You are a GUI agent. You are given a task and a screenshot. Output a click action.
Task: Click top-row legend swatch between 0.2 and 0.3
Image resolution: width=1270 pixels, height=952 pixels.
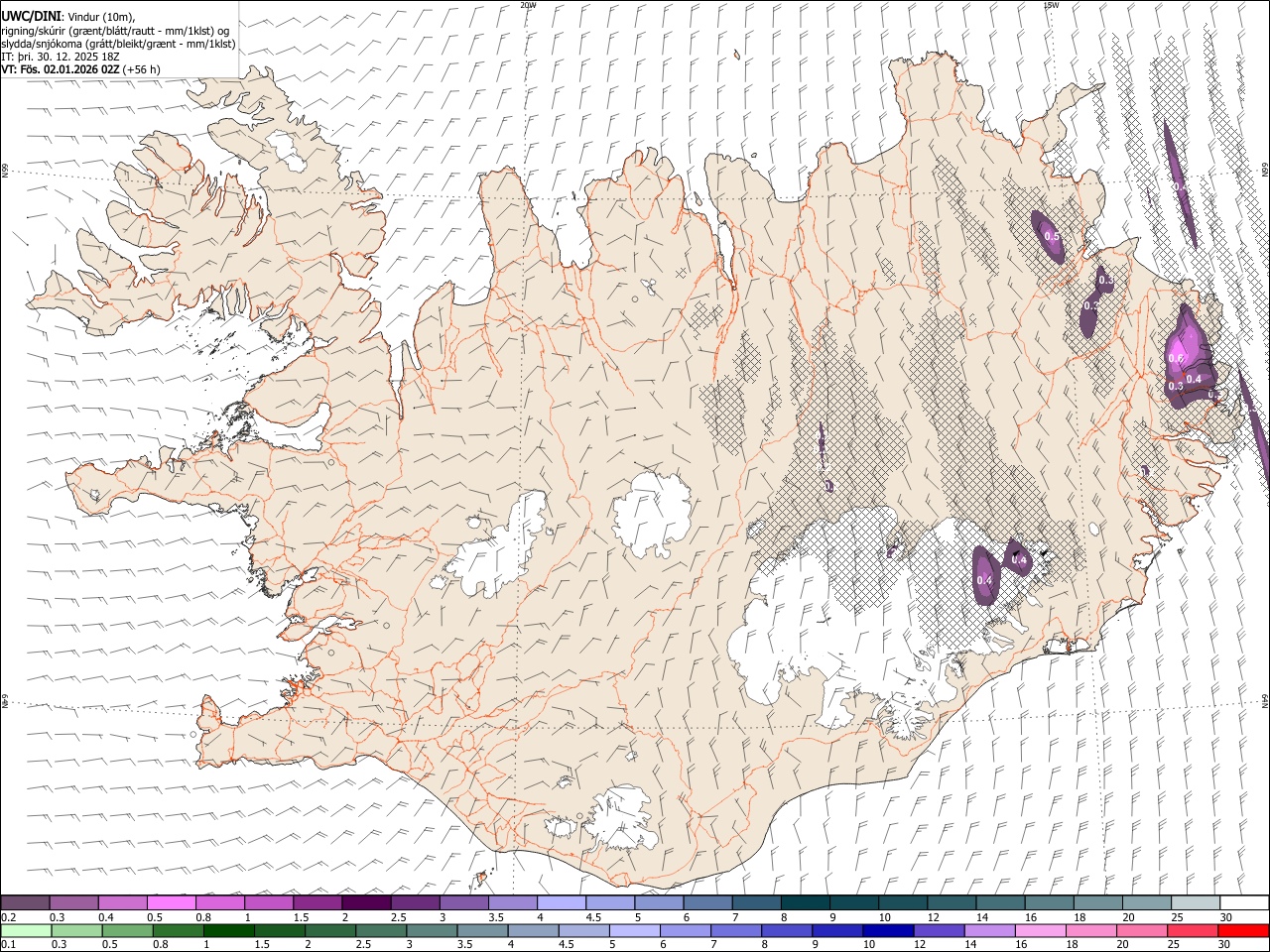(26, 902)
